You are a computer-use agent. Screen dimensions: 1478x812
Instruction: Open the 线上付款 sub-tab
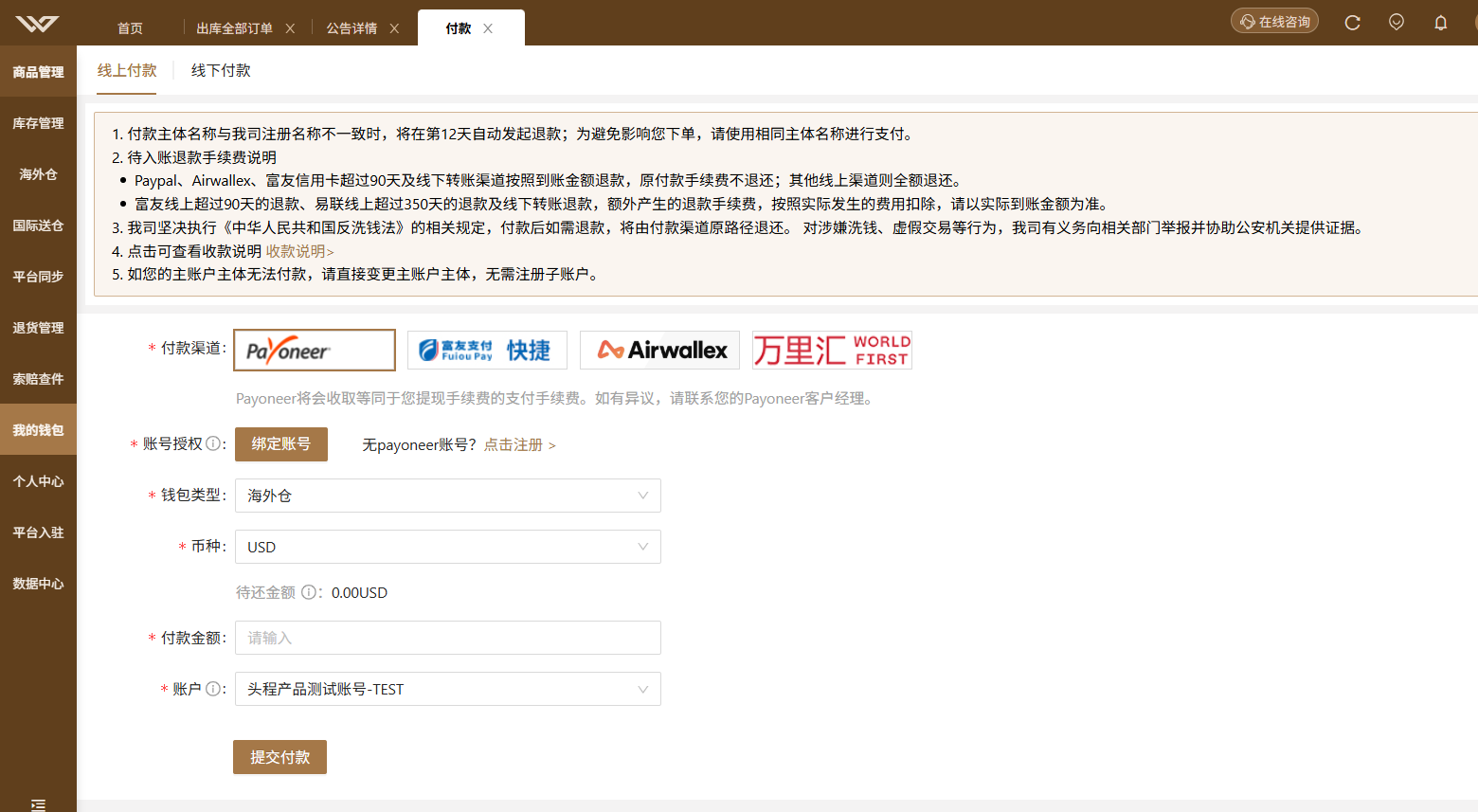click(x=127, y=70)
